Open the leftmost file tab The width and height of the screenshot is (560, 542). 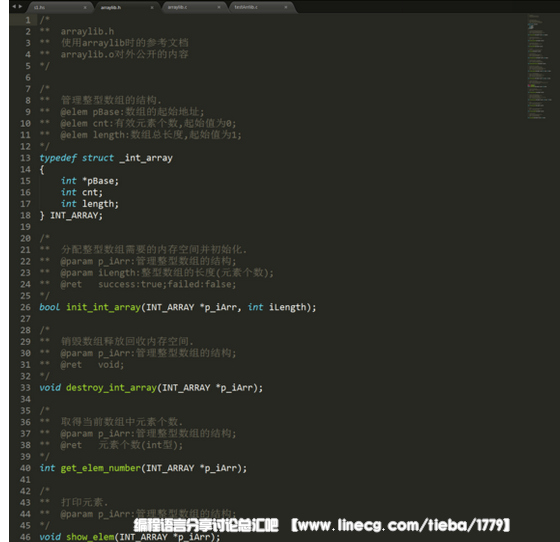tap(61, 7)
